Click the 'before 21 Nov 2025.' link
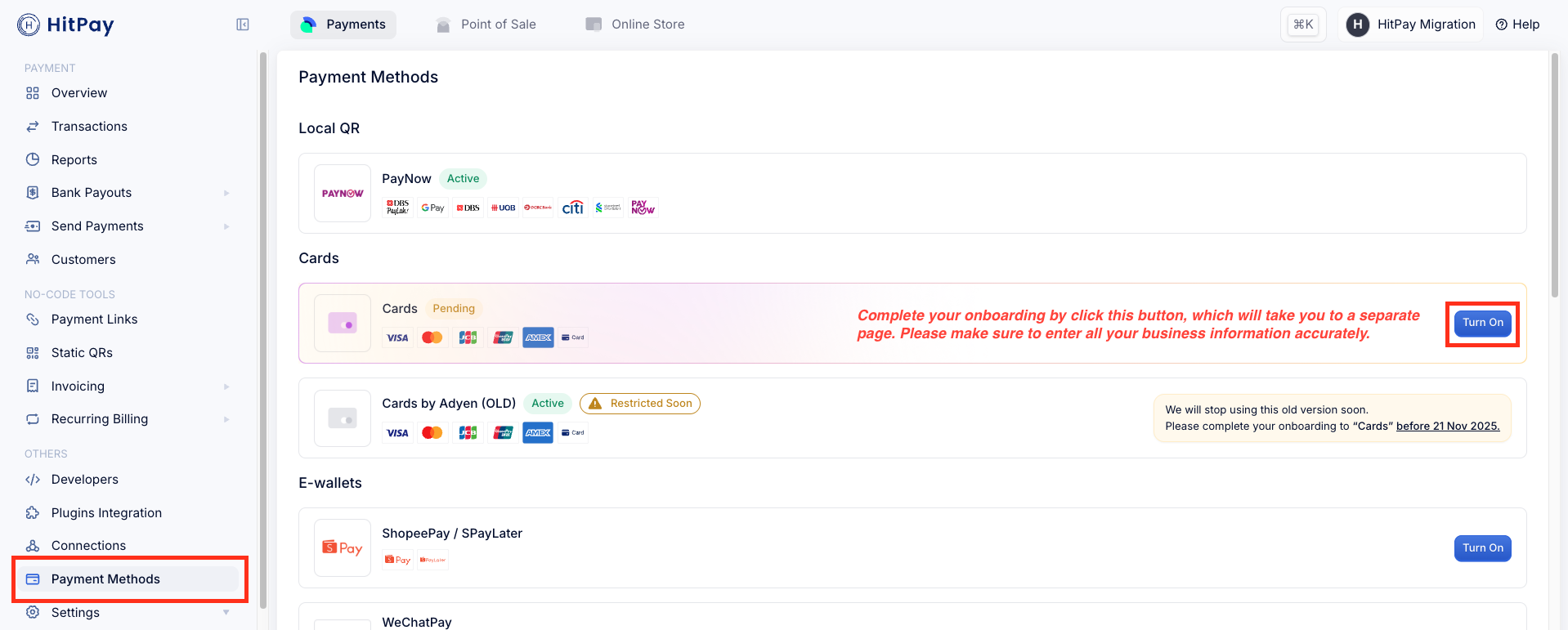Viewport: 1568px width, 630px height. pyautogui.click(x=1448, y=427)
